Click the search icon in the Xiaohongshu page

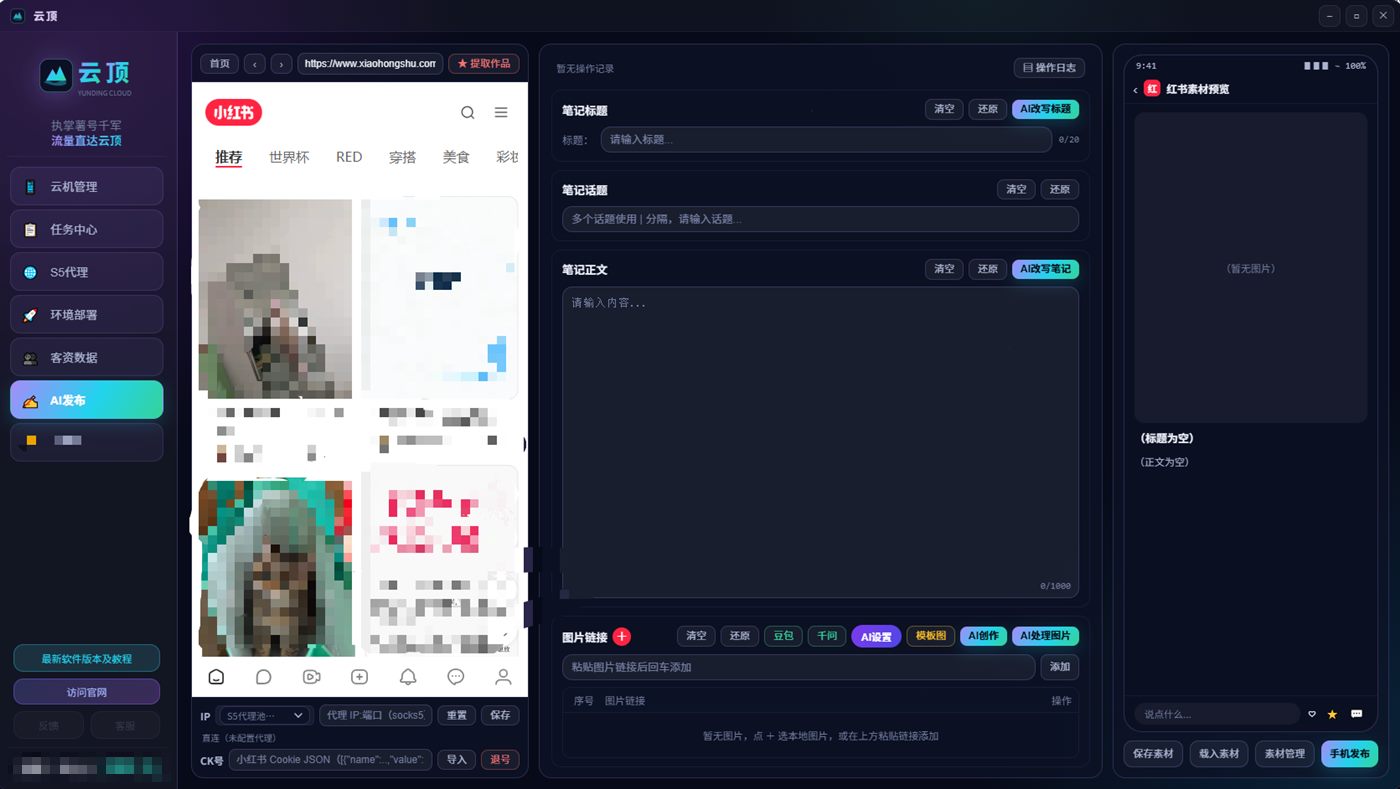[468, 113]
